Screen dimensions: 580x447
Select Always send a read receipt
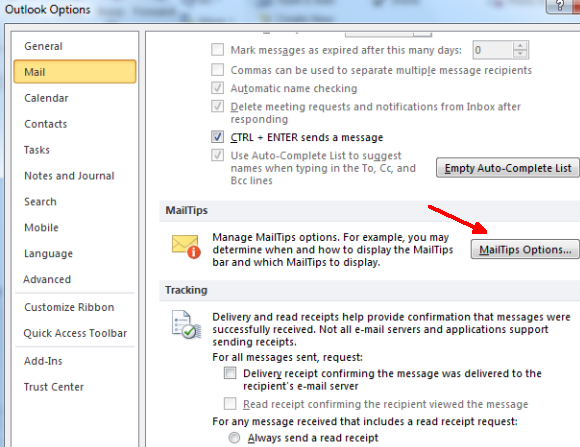click(234, 438)
